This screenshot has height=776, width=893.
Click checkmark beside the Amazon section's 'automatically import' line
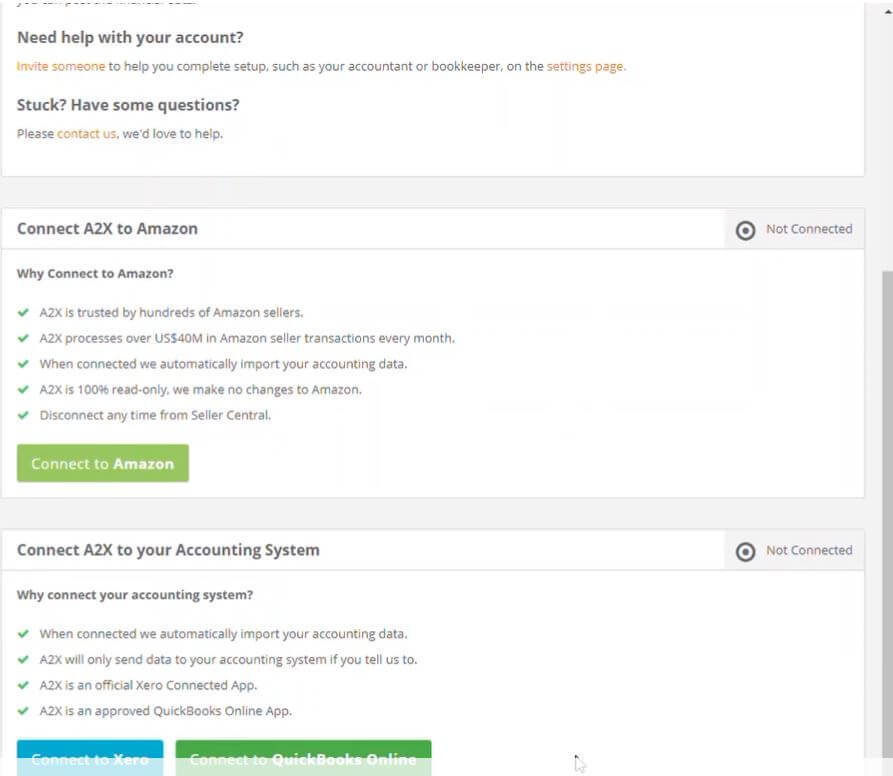[23, 364]
